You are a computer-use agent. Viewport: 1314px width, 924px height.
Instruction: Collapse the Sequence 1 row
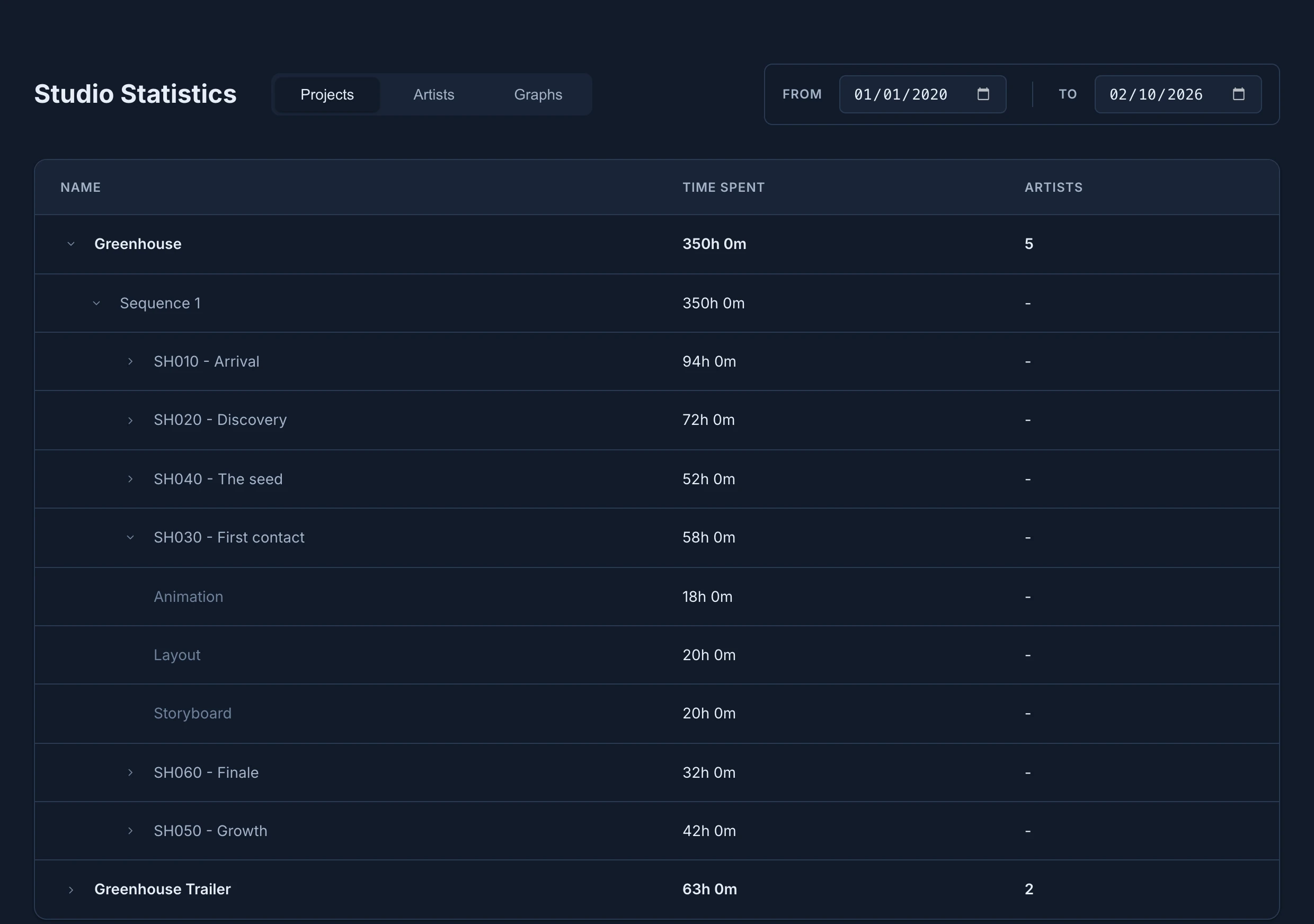96,303
